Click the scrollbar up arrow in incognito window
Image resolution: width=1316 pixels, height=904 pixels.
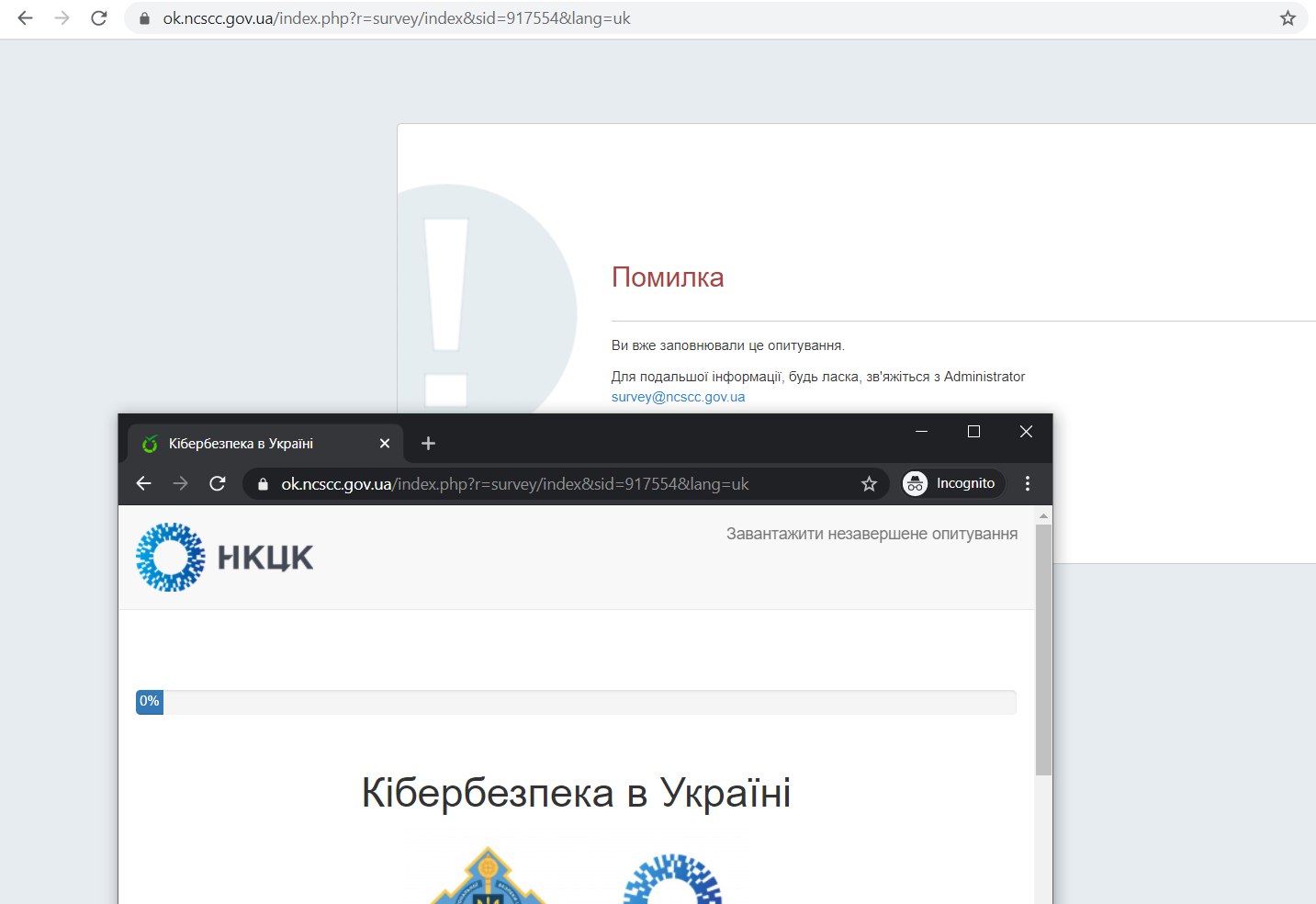[x=1043, y=515]
